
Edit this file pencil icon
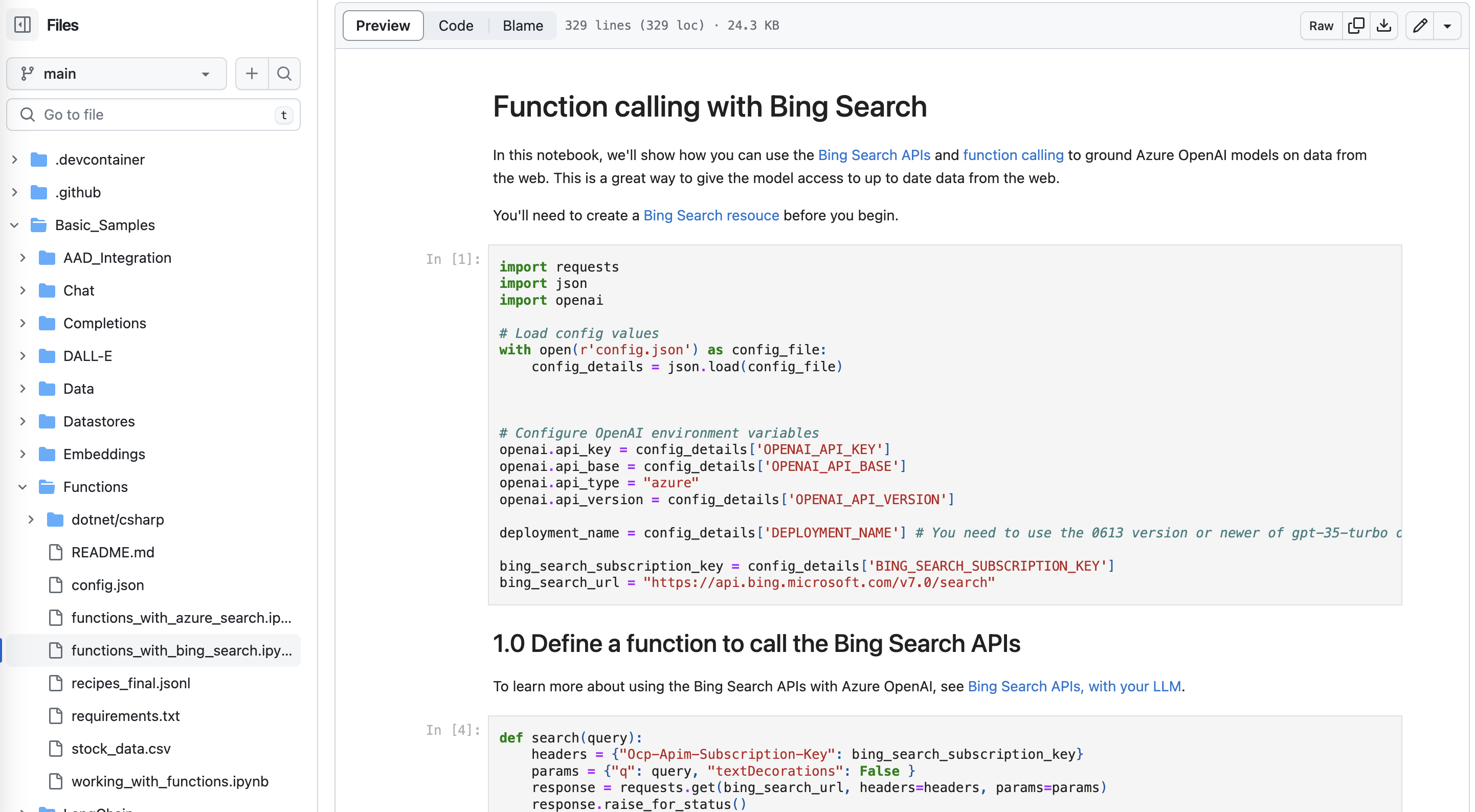coord(1420,25)
